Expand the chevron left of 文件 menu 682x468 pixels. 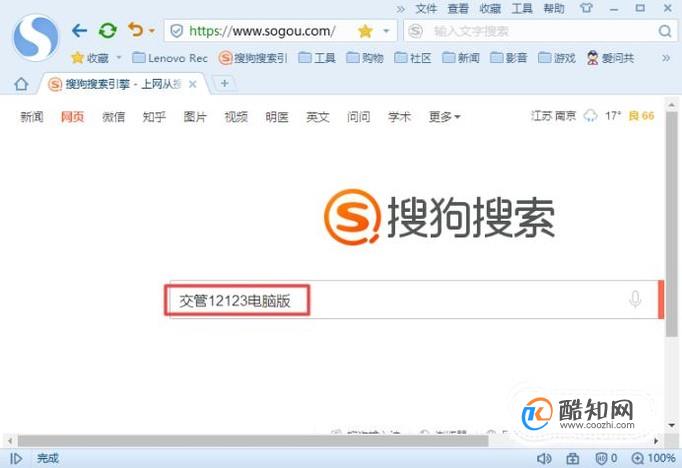pos(401,9)
